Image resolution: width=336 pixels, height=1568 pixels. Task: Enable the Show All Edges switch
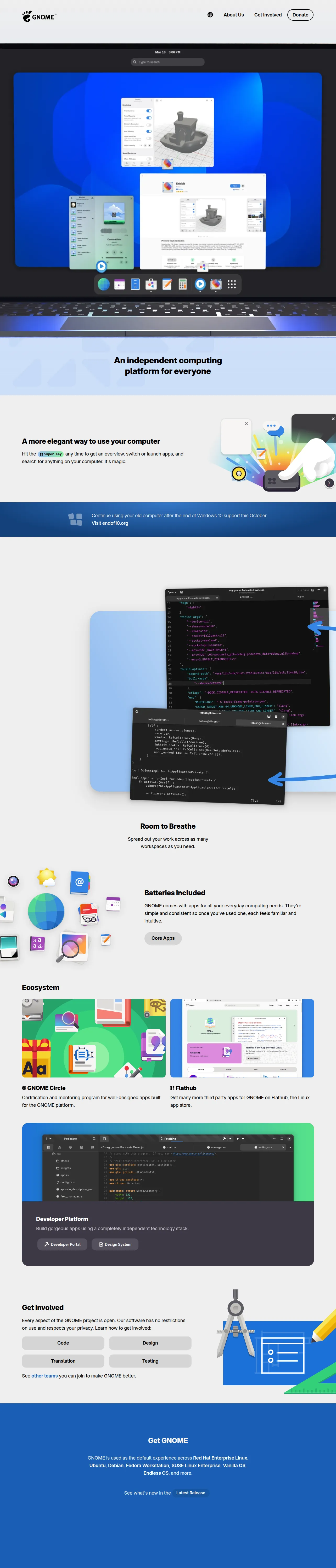click(149, 159)
